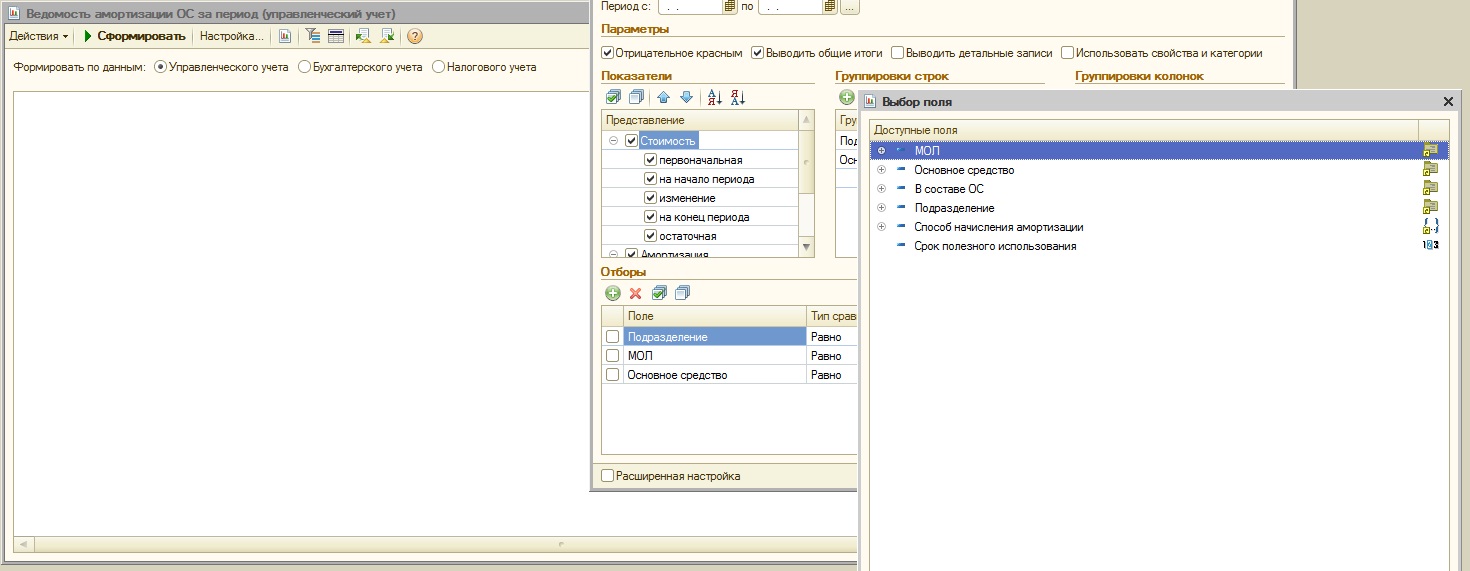
Task: Select Бухгалтерского учета radio button
Action: coord(305,67)
